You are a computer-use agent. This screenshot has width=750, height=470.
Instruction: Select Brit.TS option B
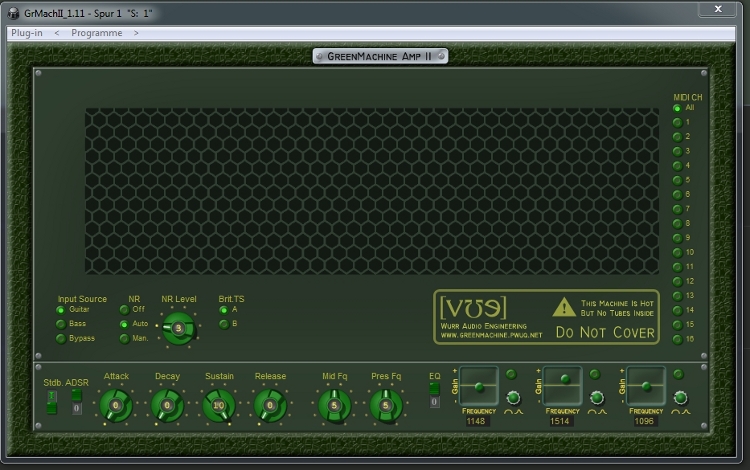223,324
